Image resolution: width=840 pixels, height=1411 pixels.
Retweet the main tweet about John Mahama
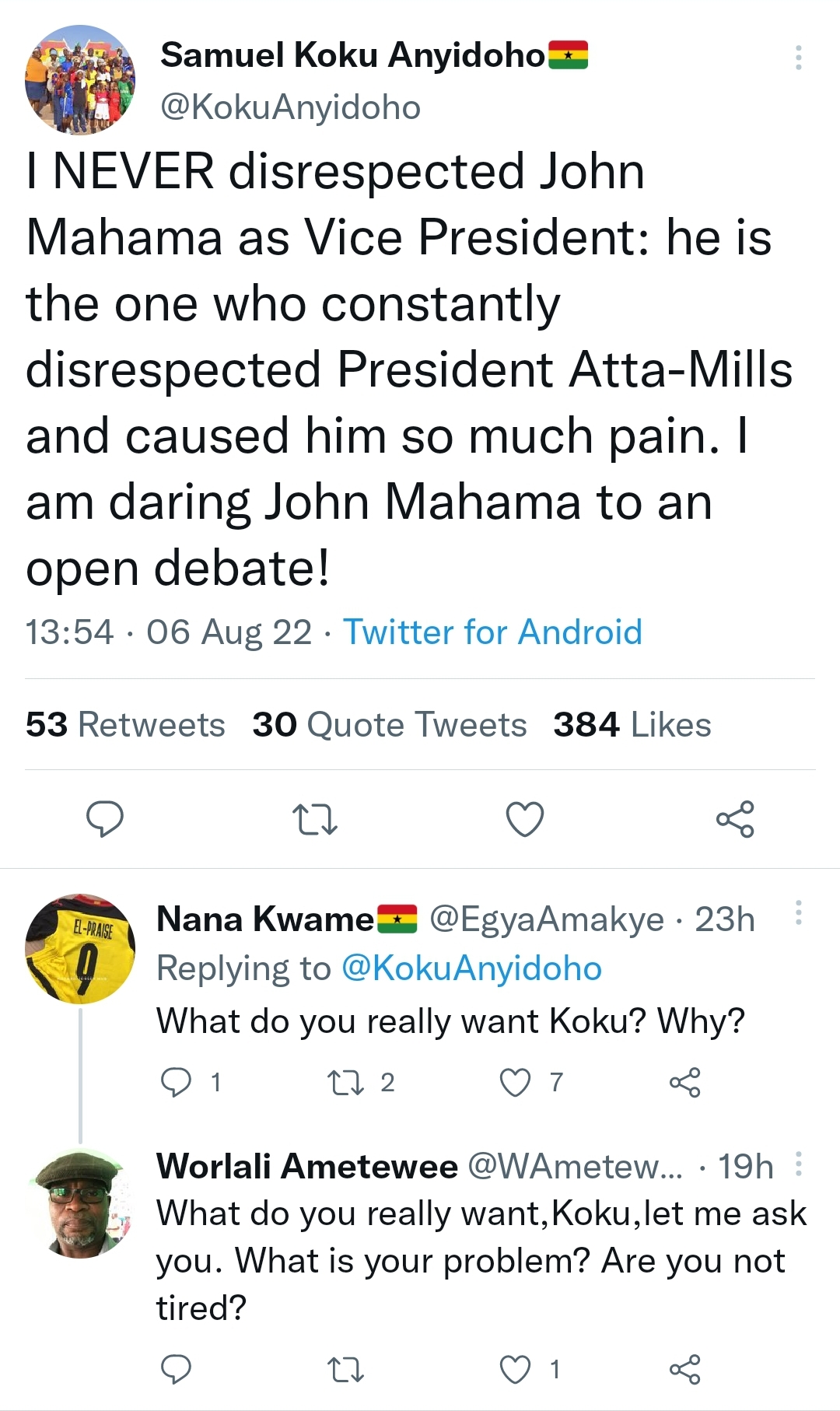[314, 819]
